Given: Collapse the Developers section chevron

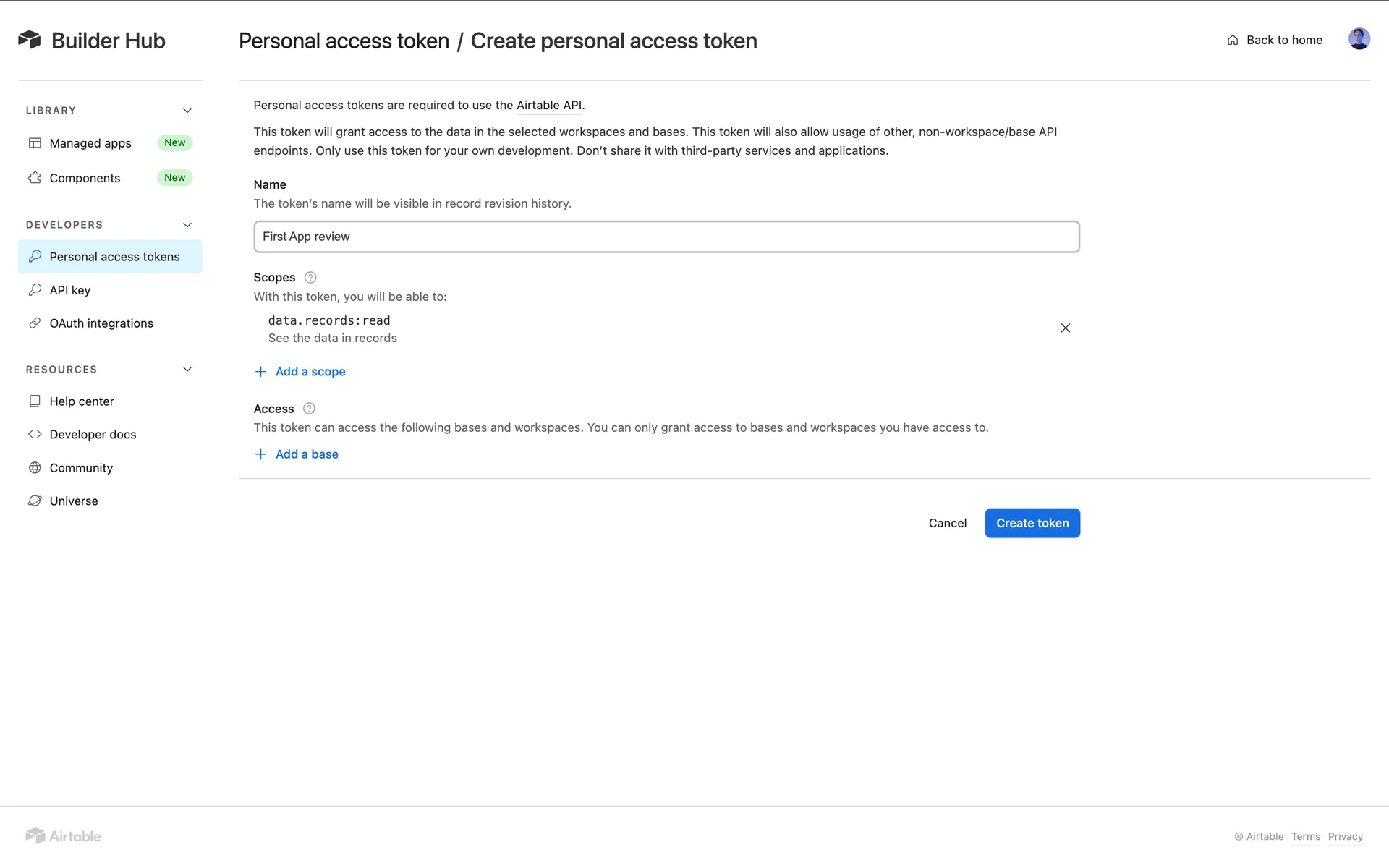Looking at the screenshot, I should click(x=187, y=225).
